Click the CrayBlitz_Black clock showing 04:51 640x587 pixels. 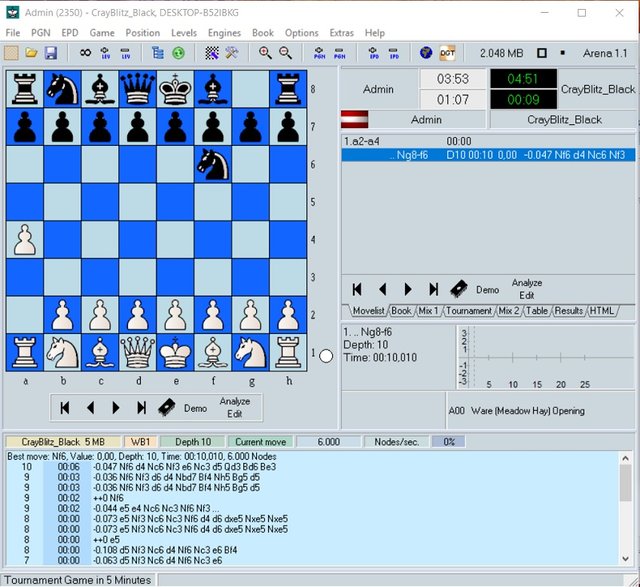[x=523, y=79]
